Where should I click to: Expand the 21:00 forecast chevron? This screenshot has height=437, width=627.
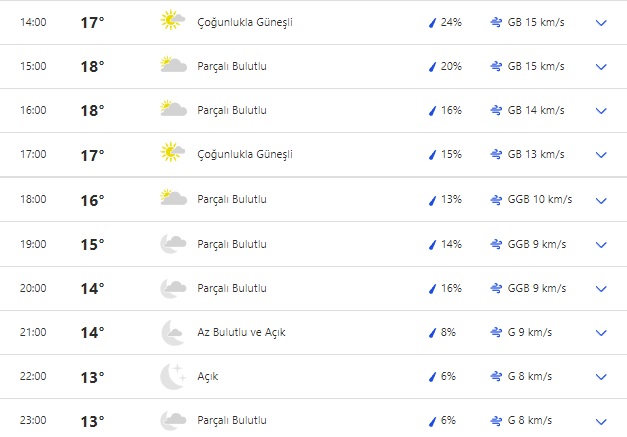pos(601,333)
